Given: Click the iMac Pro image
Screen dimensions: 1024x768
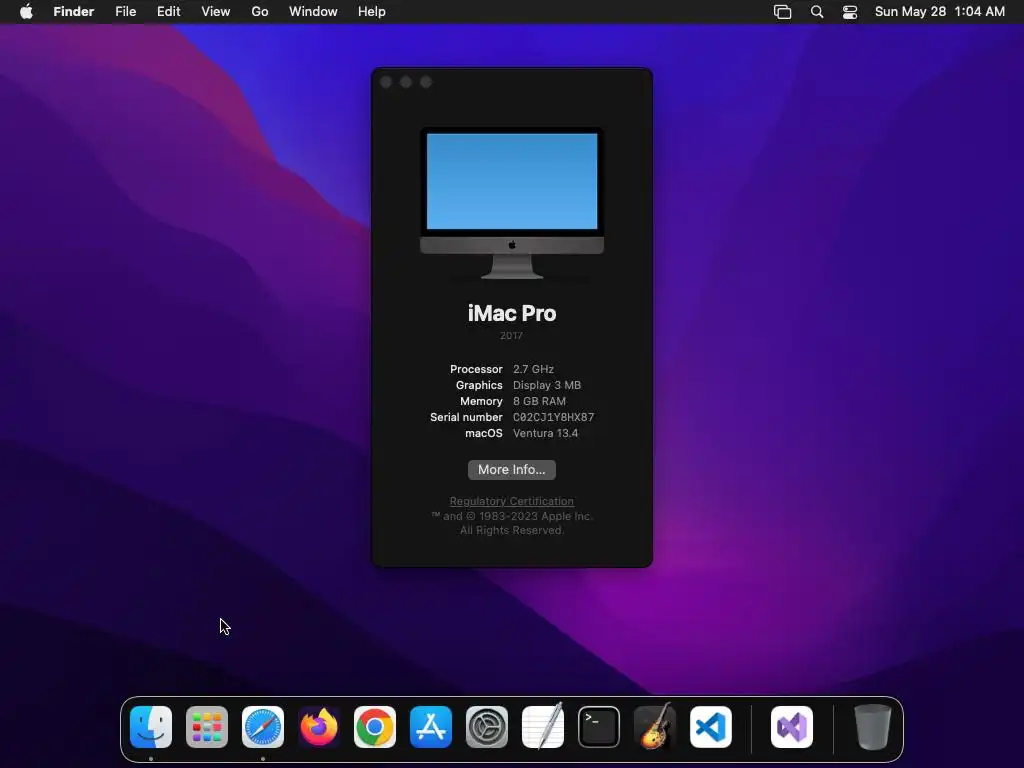Looking at the screenshot, I should point(511,203).
